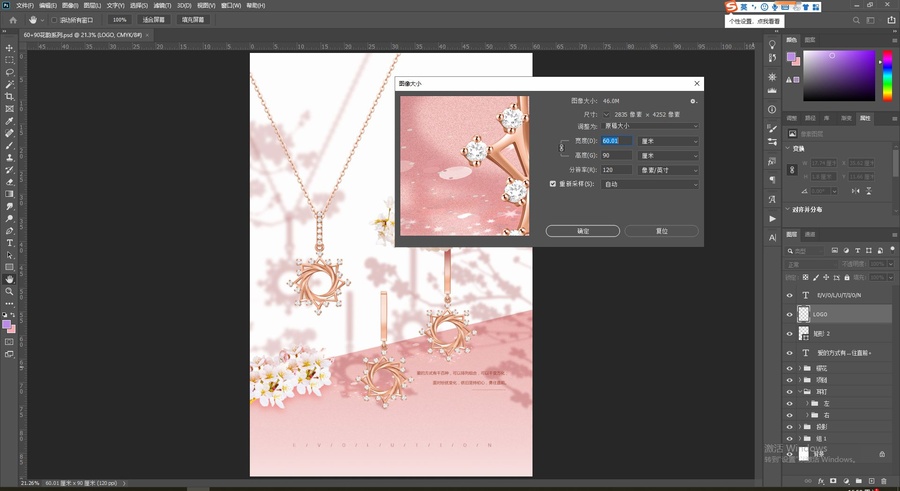Click the 适合屏幕 button
This screenshot has height=491, width=900.
point(153,20)
